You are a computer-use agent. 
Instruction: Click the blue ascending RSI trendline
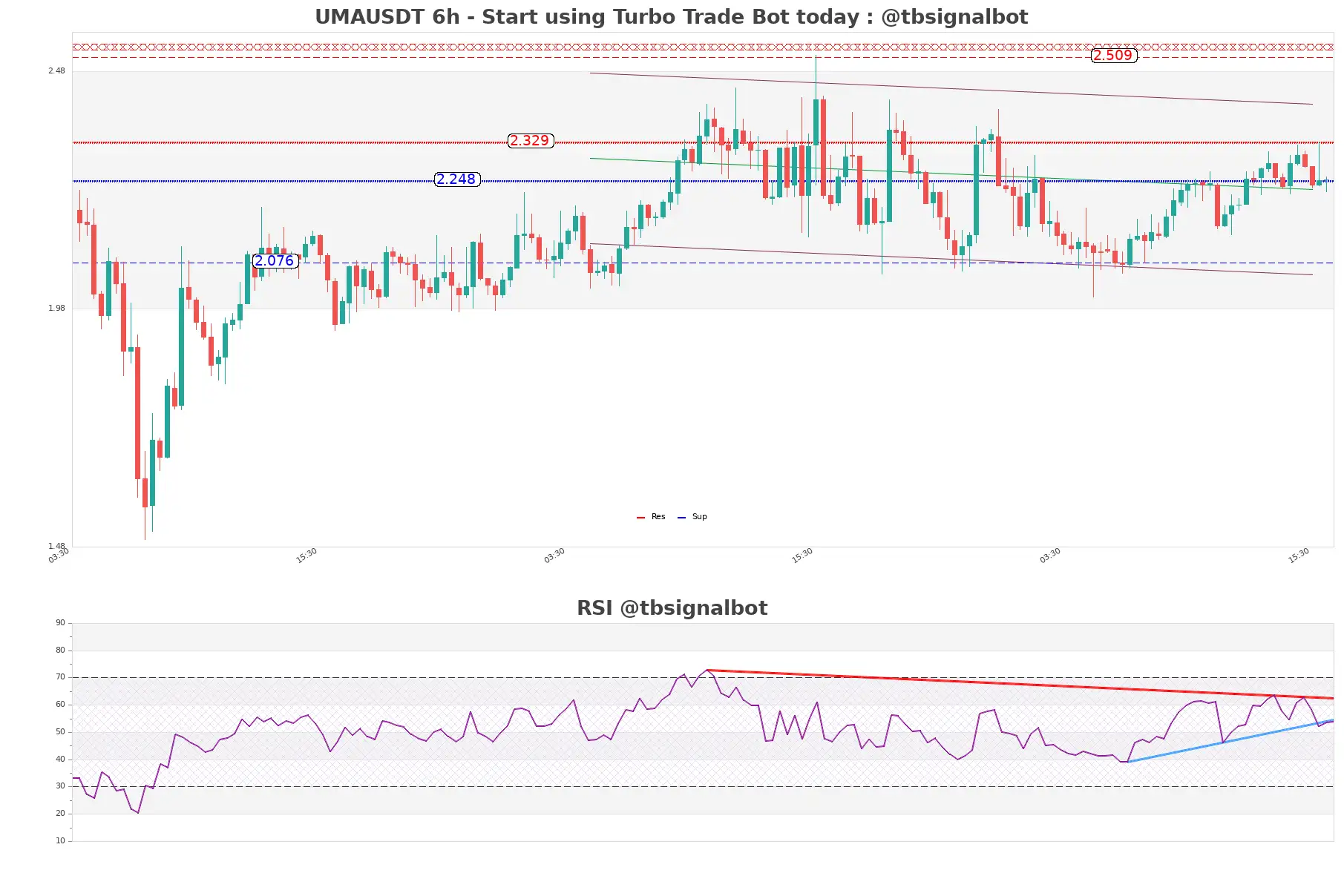[1230, 741]
